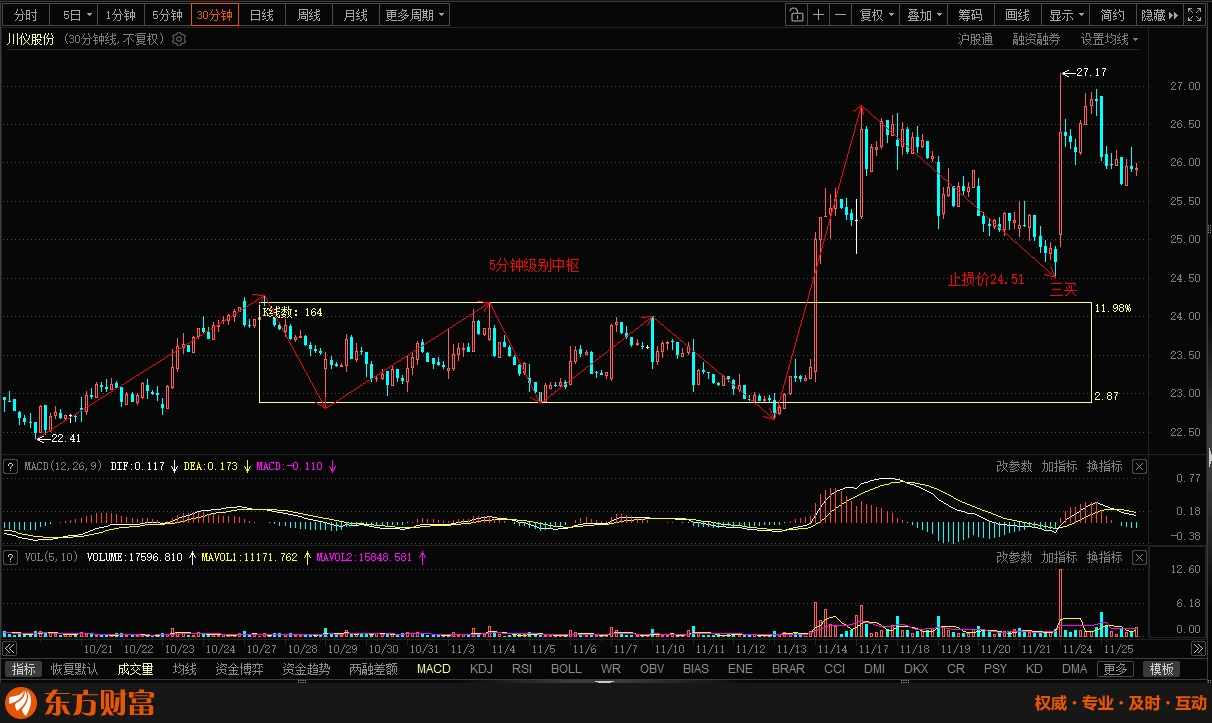This screenshot has height=723, width=1212.
Task: Click 换指标 in the MACD panel
Action: tap(1104, 466)
